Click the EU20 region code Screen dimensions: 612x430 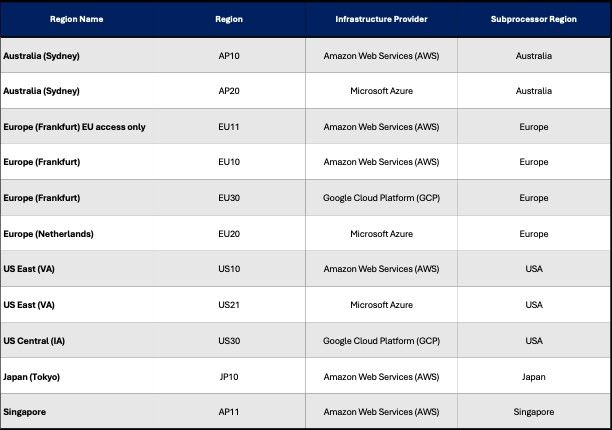(229, 234)
